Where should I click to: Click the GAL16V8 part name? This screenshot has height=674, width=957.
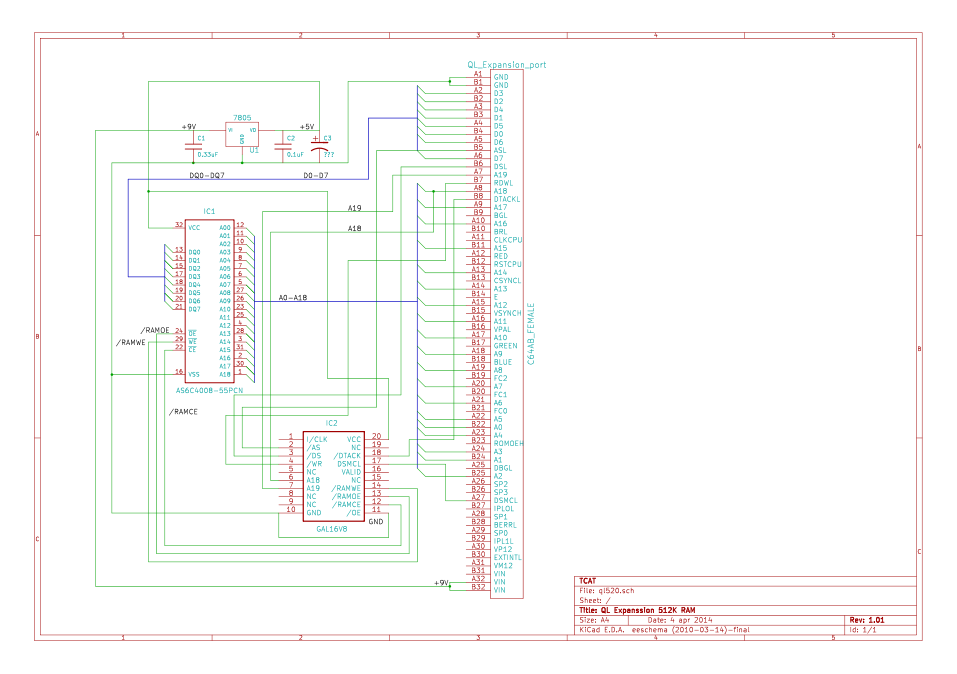[x=331, y=529]
